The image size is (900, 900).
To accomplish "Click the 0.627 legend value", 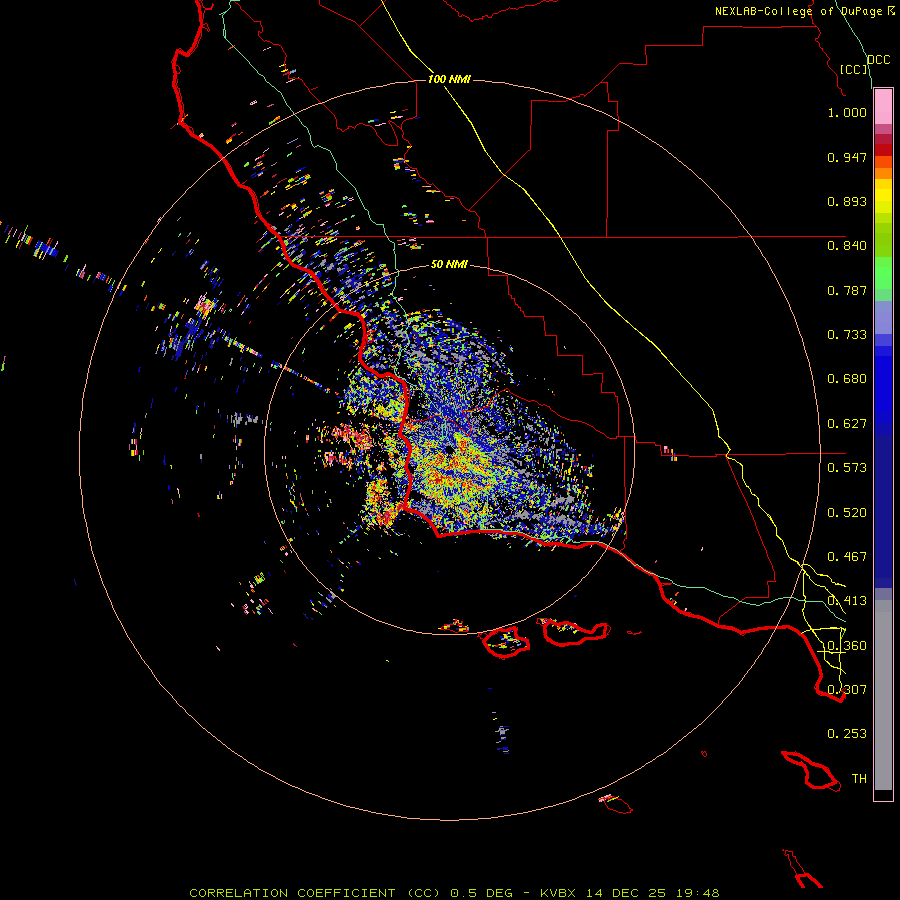I will [x=847, y=424].
